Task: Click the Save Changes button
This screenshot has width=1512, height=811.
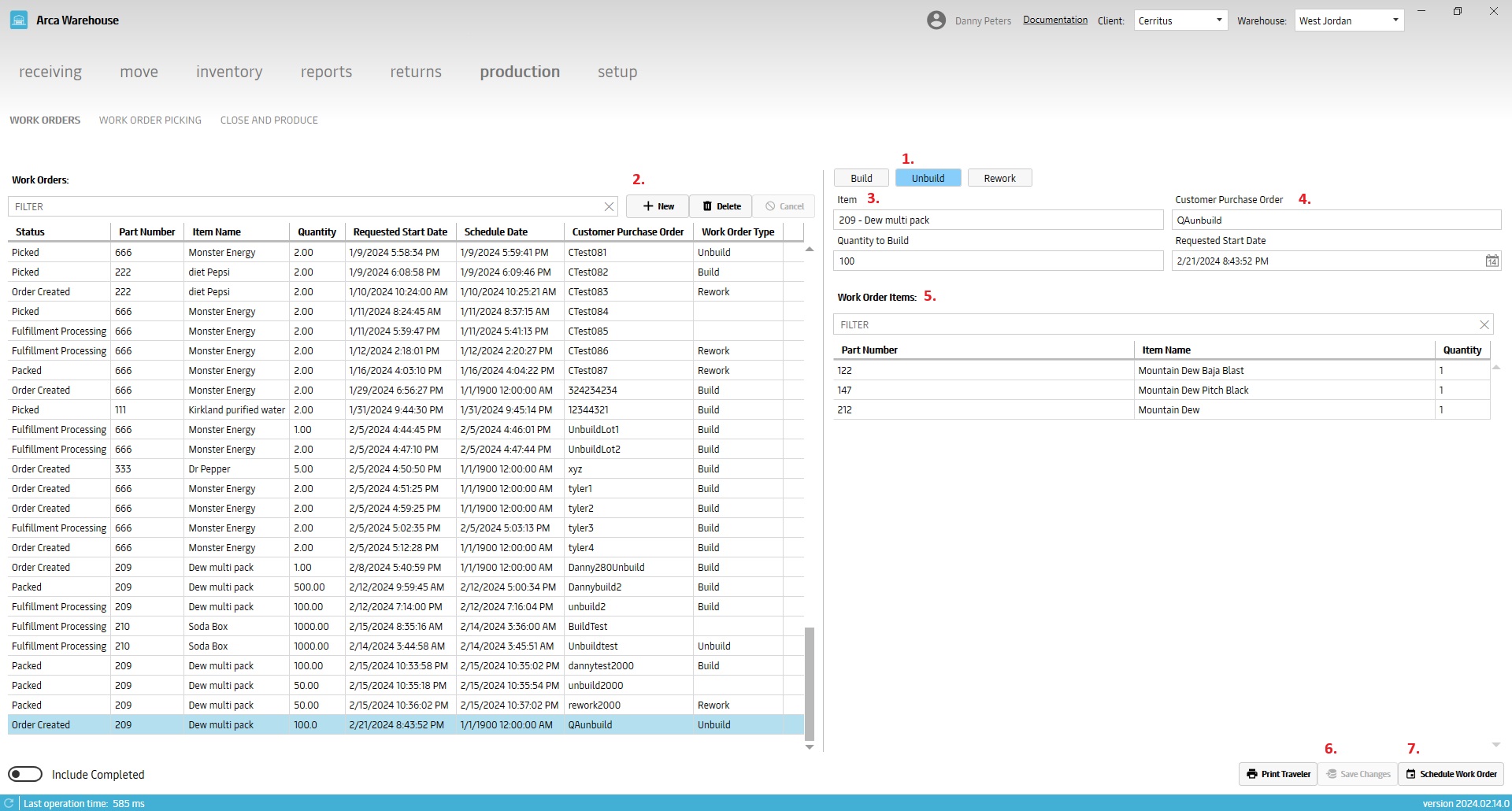Action: [x=1358, y=774]
